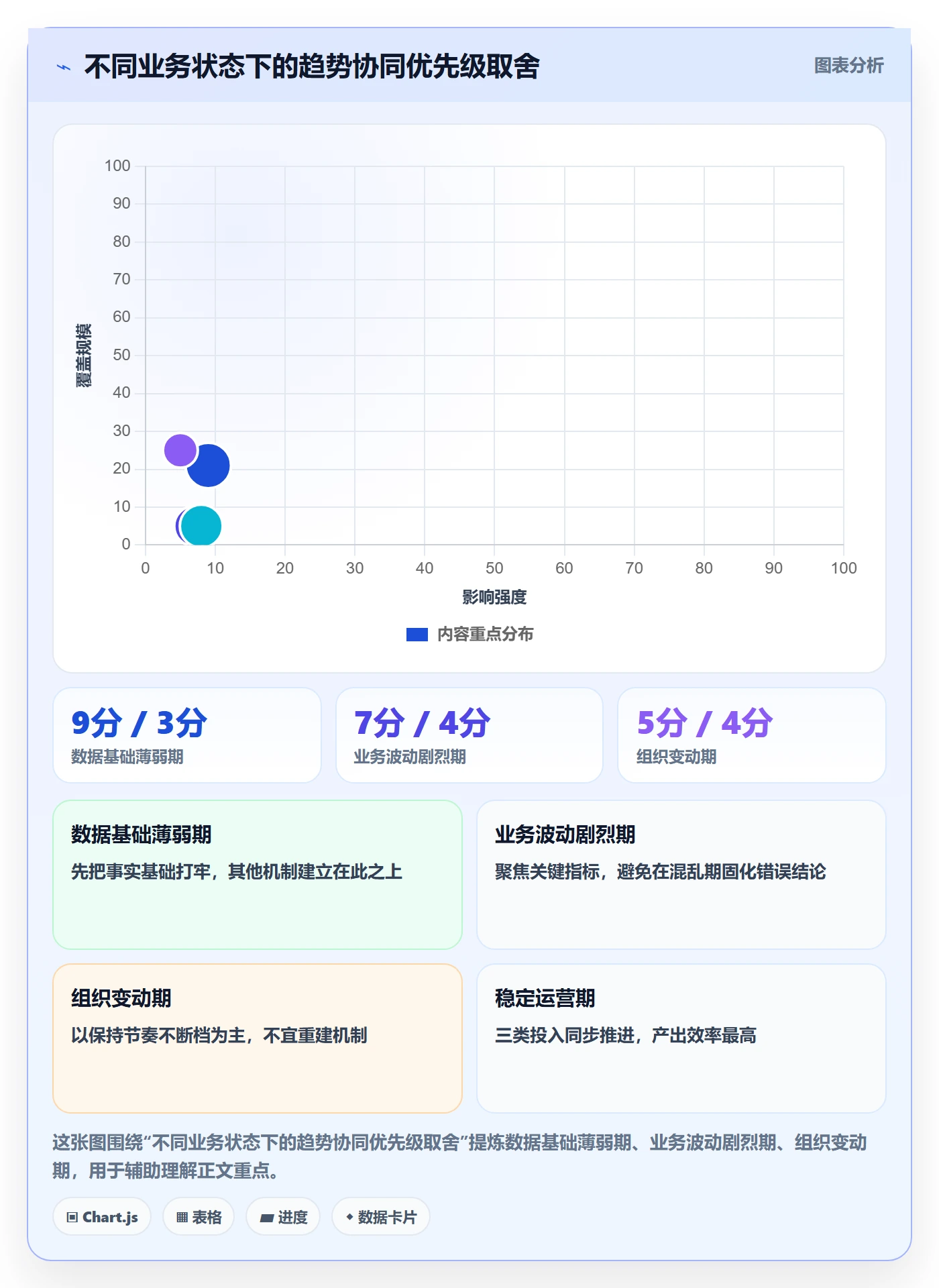This screenshot has height=1288, width=939.
Task: Click the 9分 / 3分 score value
Action: click(140, 723)
